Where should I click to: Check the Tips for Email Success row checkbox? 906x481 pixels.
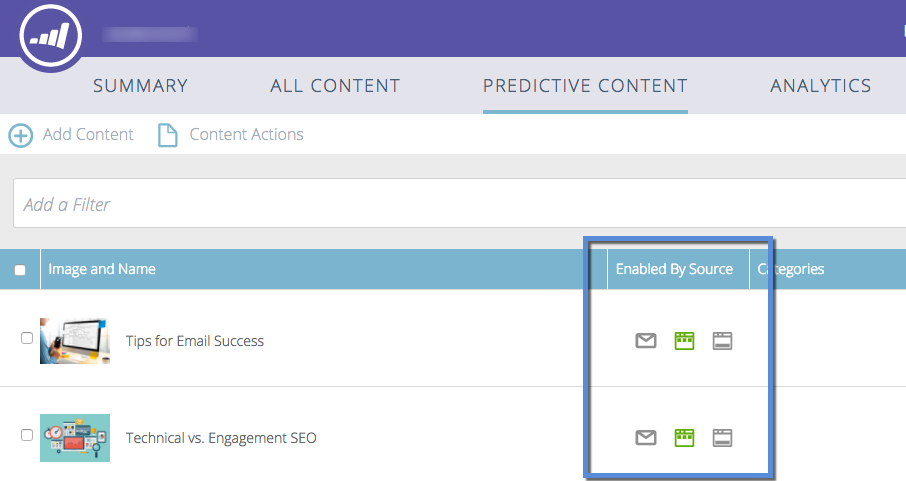point(27,338)
